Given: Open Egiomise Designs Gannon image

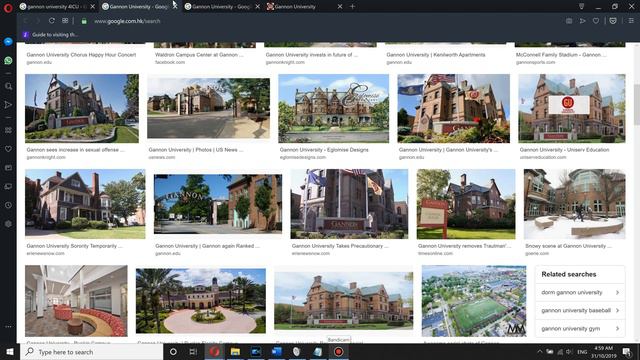Looking at the screenshot, I should pos(333,108).
